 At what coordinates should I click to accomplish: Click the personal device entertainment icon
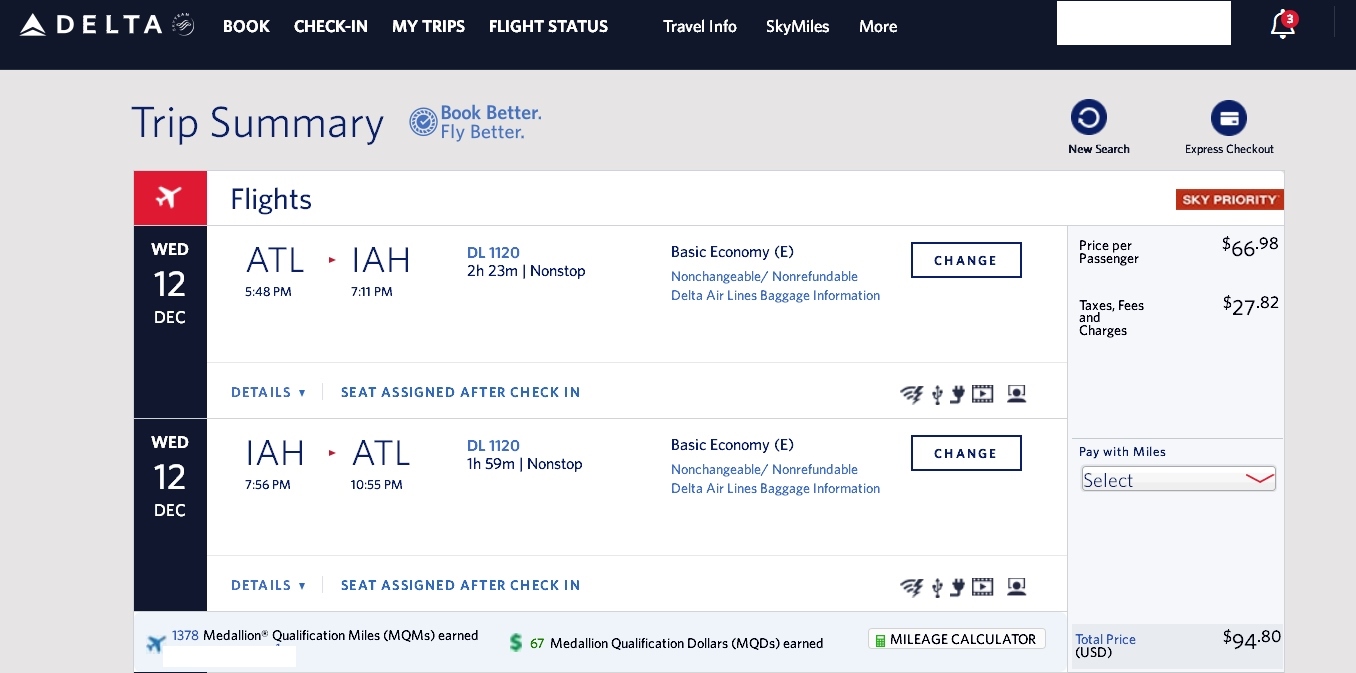(1016, 394)
